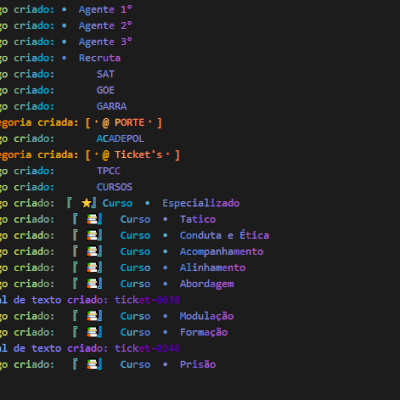Click the ticket-0038 text channel name
The width and height of the screenshot is (400, 400).
pyautogui.click(x=147, y=300)
